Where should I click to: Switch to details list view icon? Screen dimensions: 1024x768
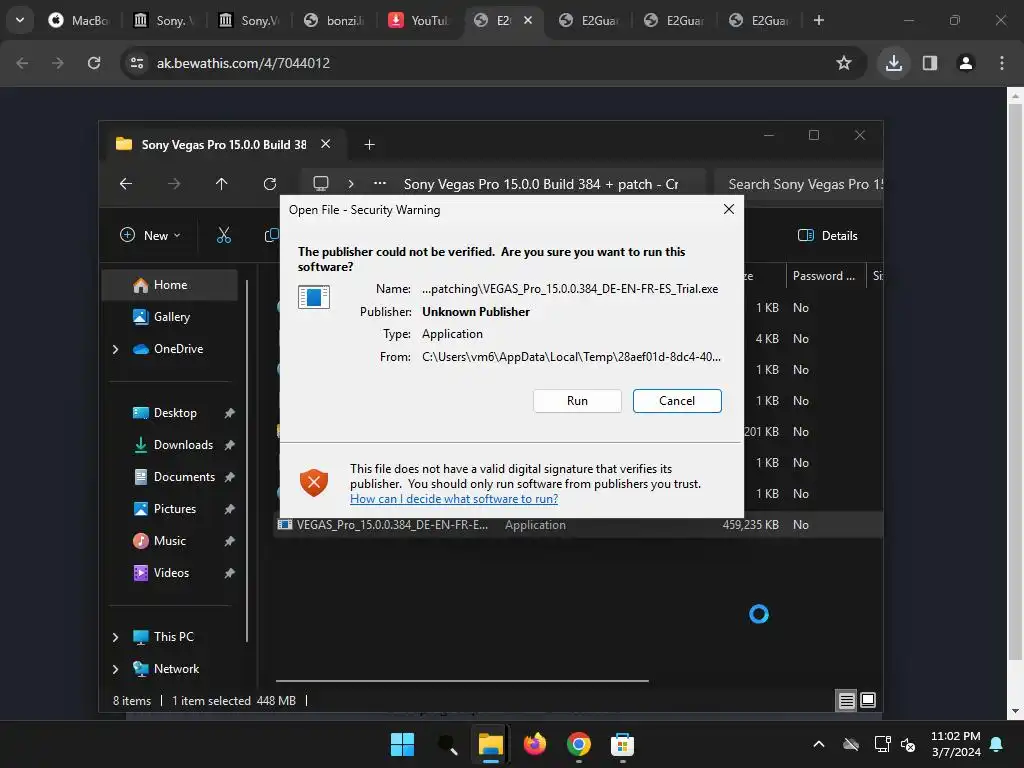[x=846, y=700]
